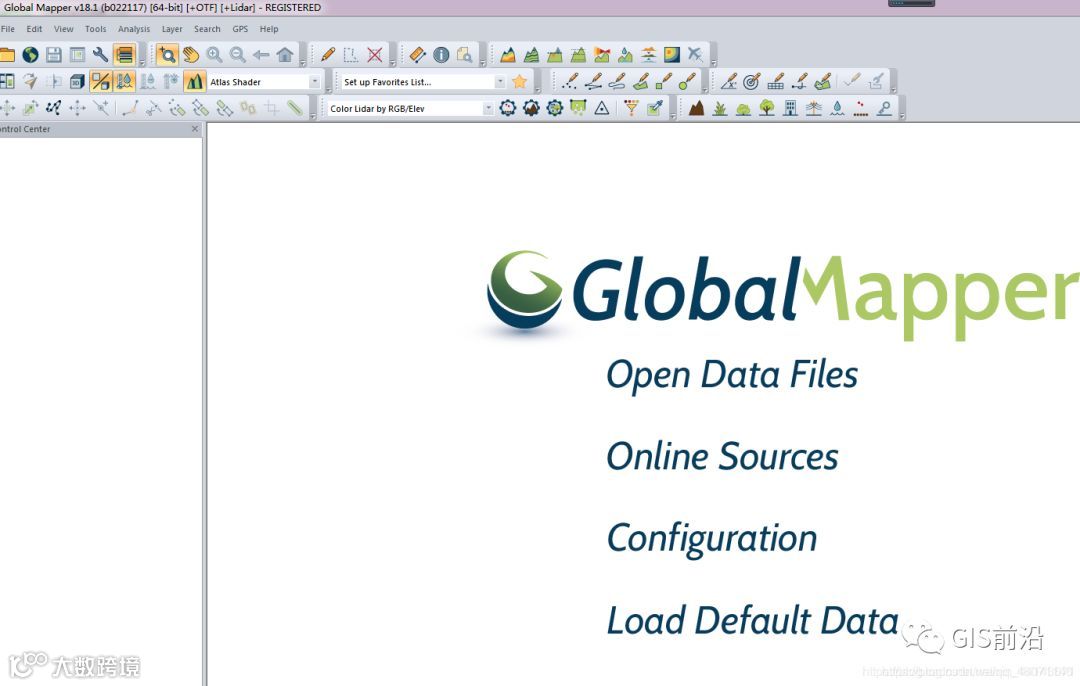Open the GPS menu
The image size is (1080, 686).
click(x=240, y=29)
